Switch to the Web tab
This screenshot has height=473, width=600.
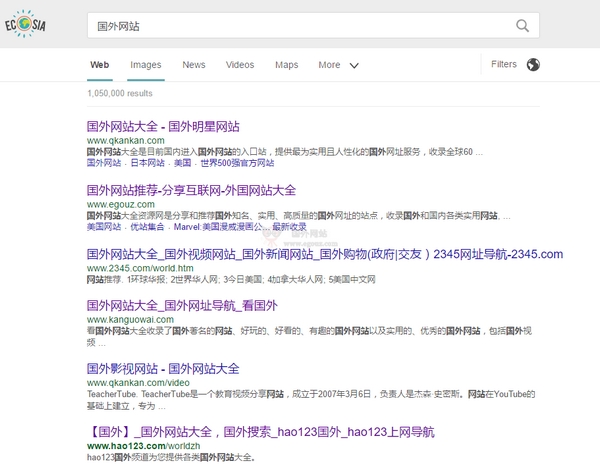99,65
